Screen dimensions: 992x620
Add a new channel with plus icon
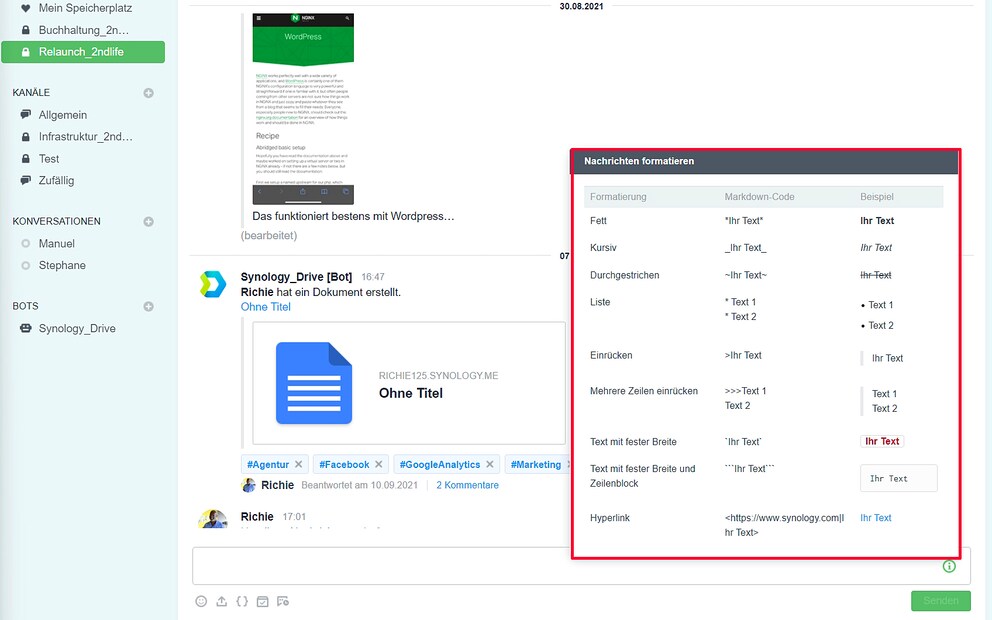click(x=149, y=93)
